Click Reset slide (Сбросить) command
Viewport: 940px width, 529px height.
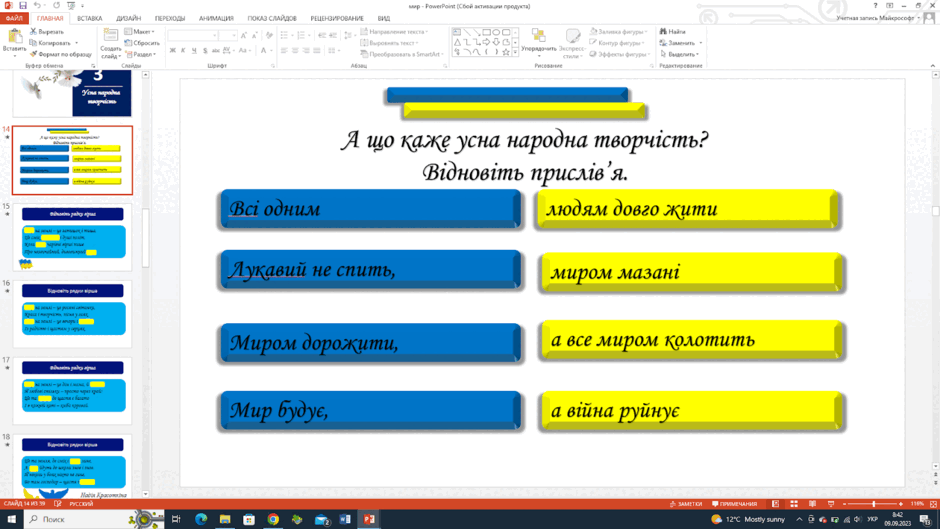(x=142, y=43)
